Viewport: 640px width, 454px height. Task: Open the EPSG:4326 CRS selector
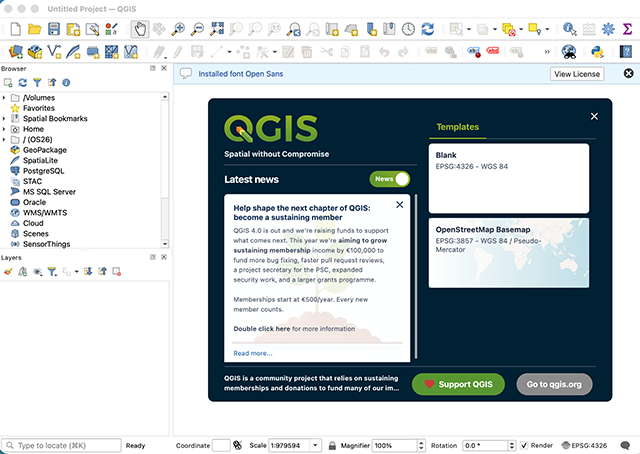(x=584, y=445)
